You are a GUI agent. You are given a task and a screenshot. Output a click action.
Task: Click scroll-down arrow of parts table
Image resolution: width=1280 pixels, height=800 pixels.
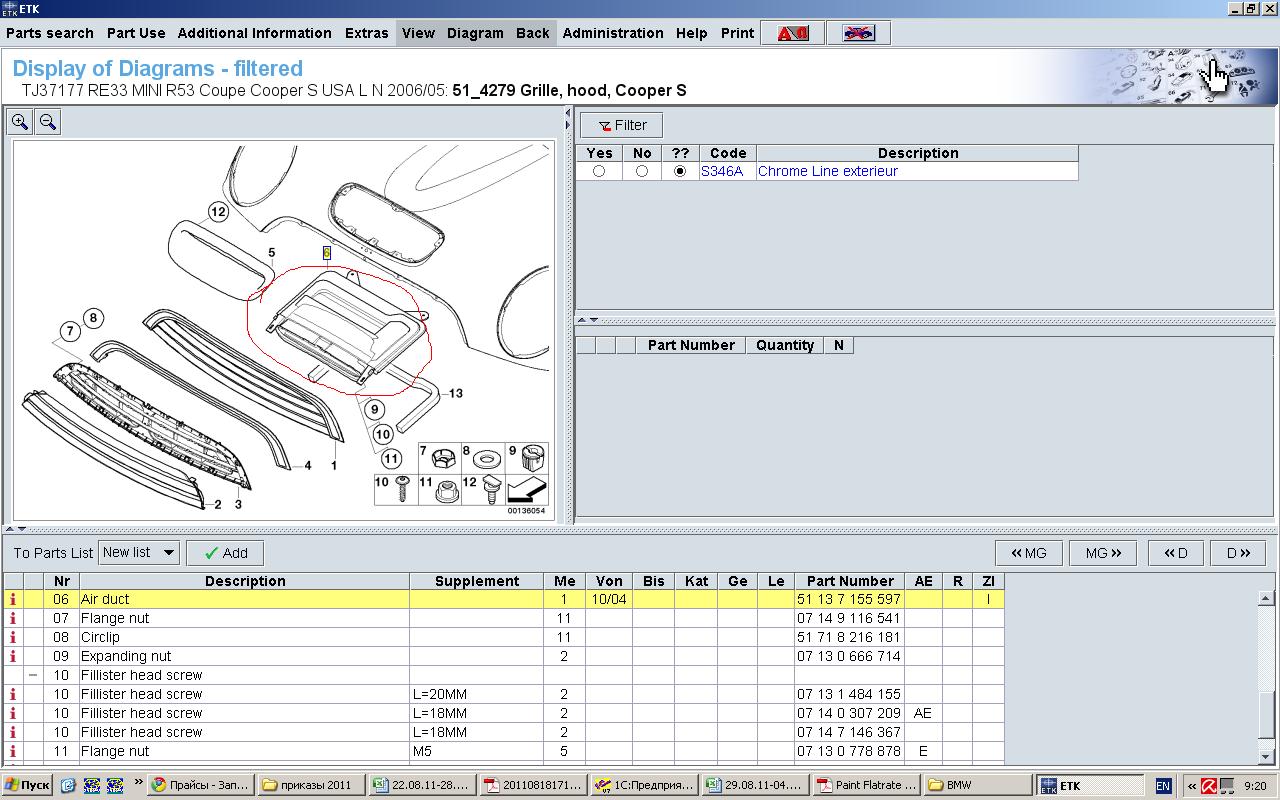point(1266,756)
